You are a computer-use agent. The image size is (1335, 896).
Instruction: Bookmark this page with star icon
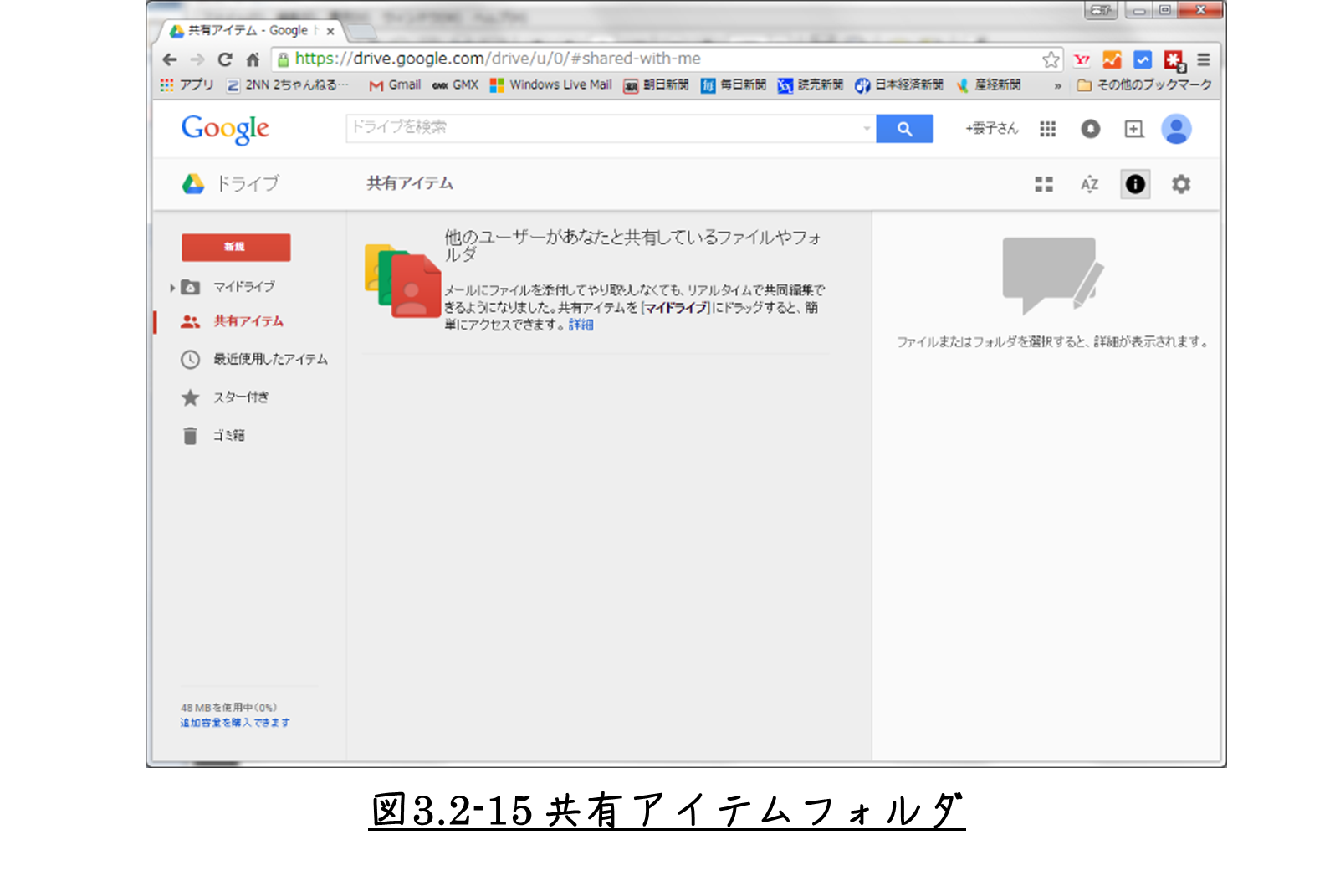pyautogui.click(x=1051, y=59)
